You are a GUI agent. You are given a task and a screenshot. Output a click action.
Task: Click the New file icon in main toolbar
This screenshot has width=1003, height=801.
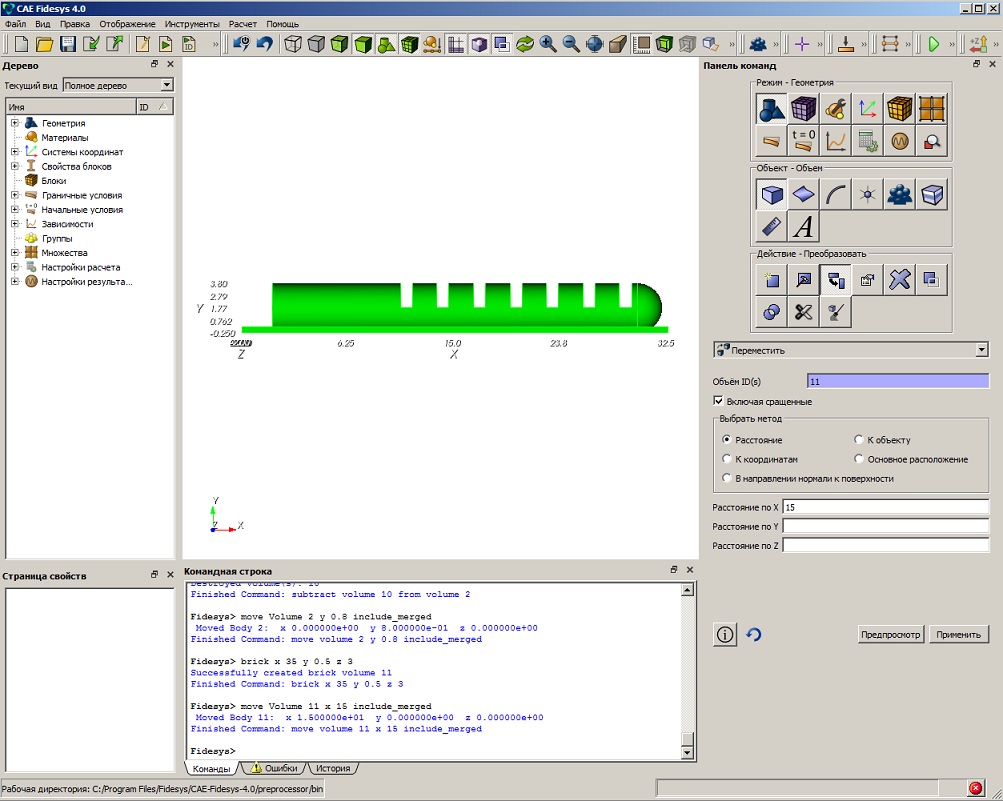click(x=21, y=44)
